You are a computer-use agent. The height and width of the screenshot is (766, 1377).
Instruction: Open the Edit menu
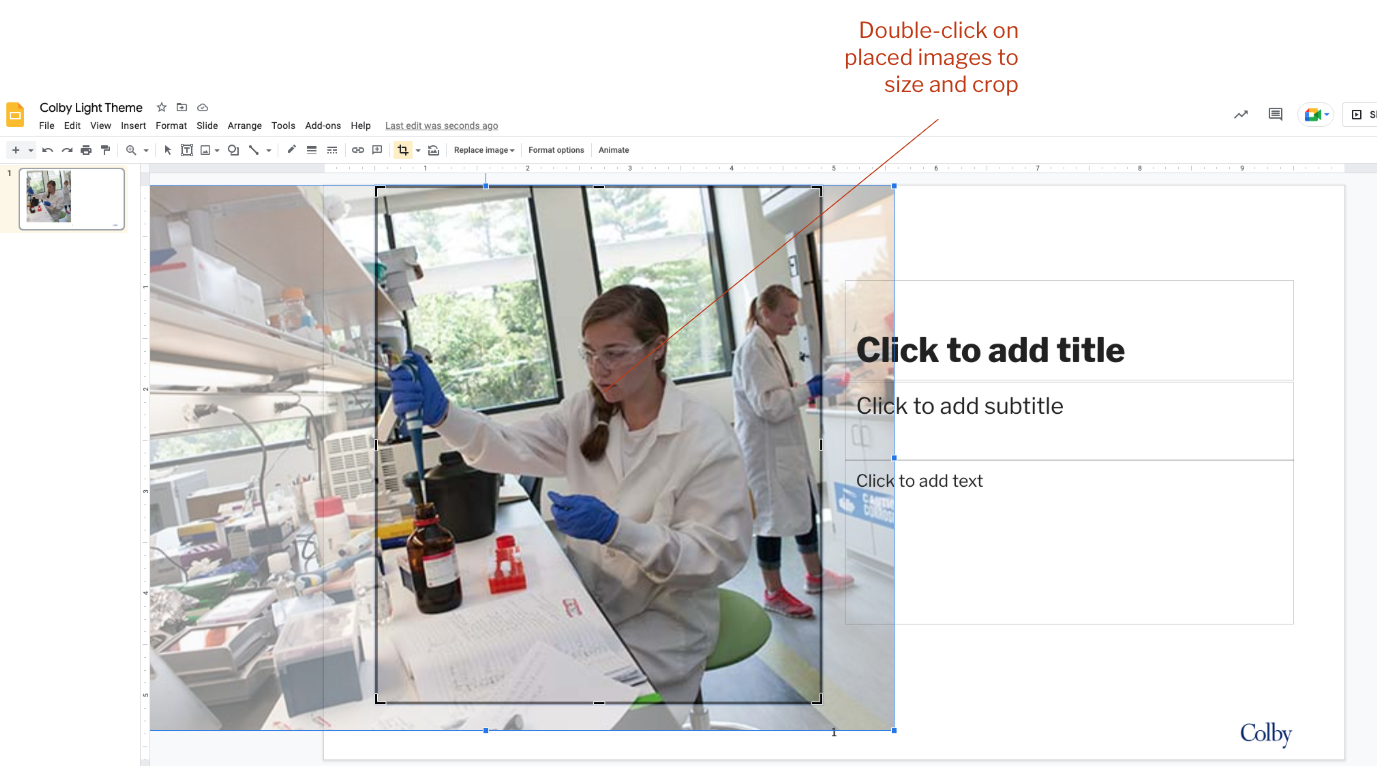click(x=72, y=126)
